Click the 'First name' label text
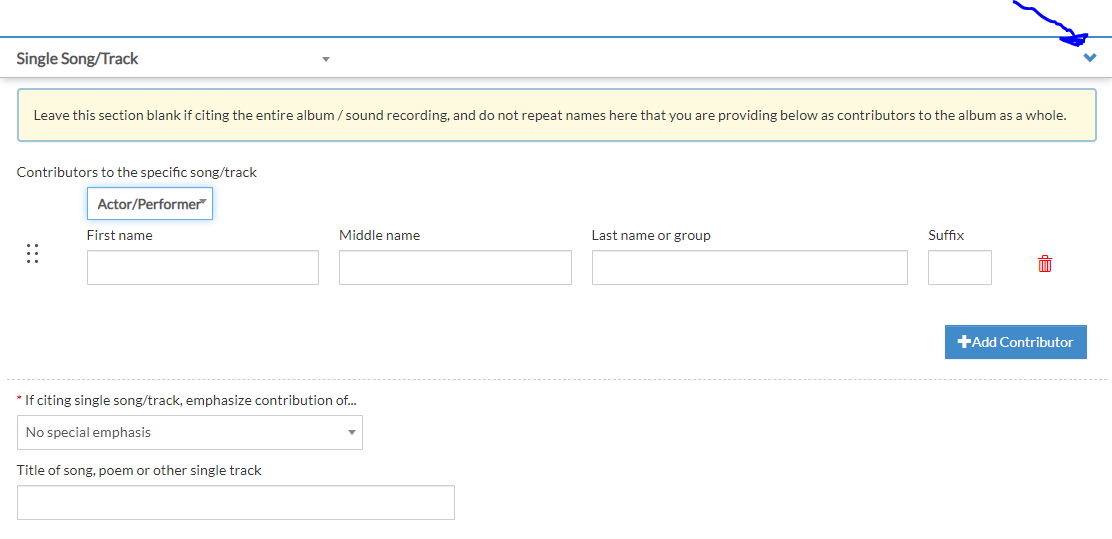The width and height of the screenshot is (1112, 539). pos(120,235)
